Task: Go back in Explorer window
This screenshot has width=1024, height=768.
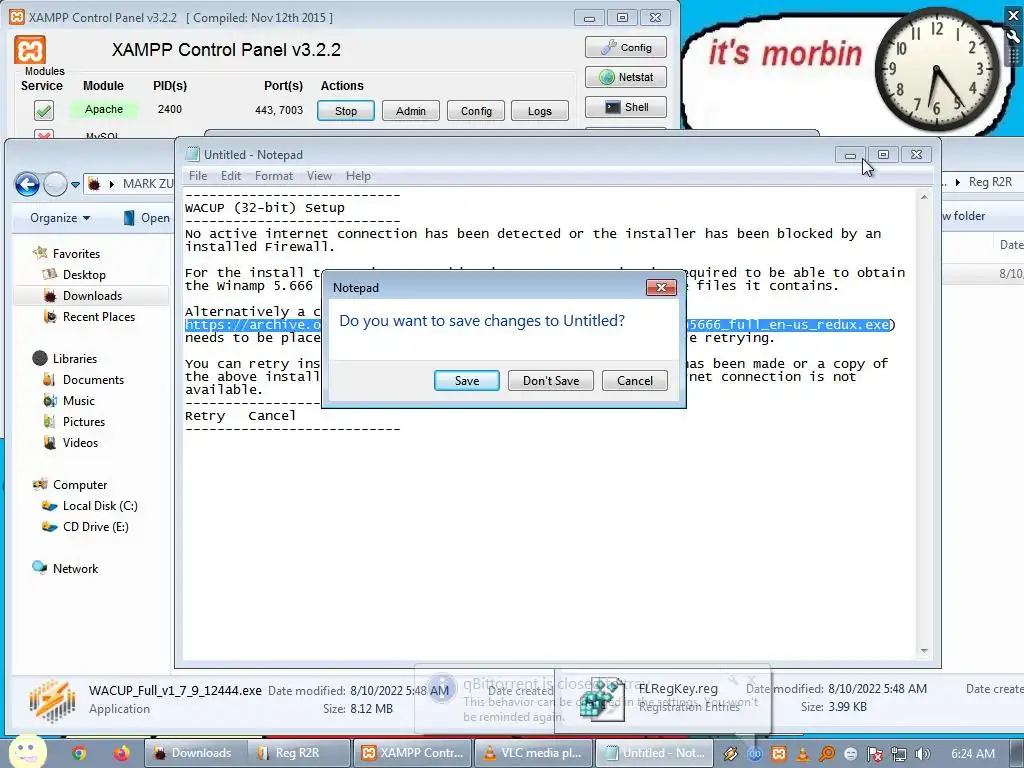Action: [x=27, y=185]
